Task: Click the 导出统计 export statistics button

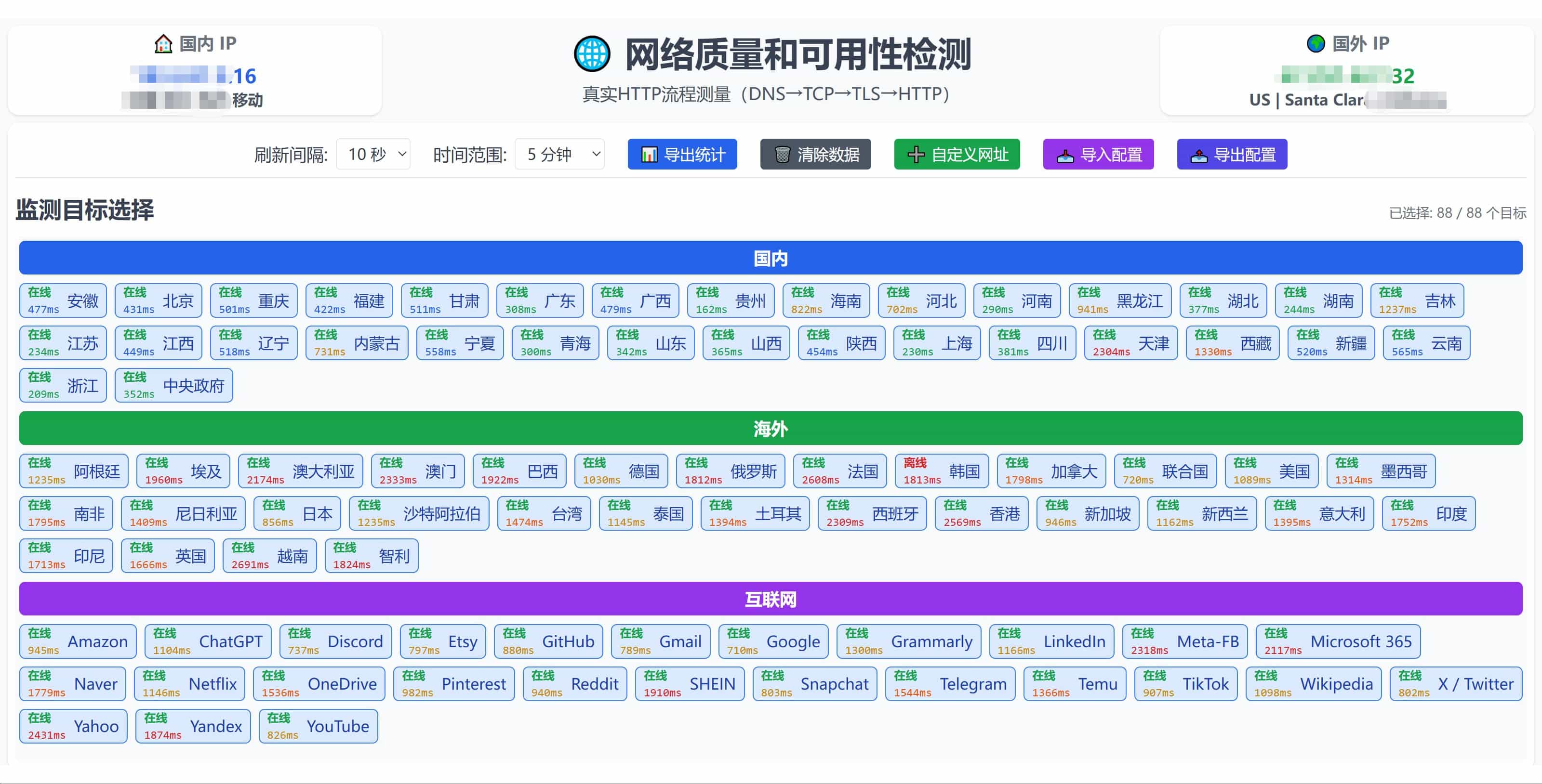Action: 682,154
